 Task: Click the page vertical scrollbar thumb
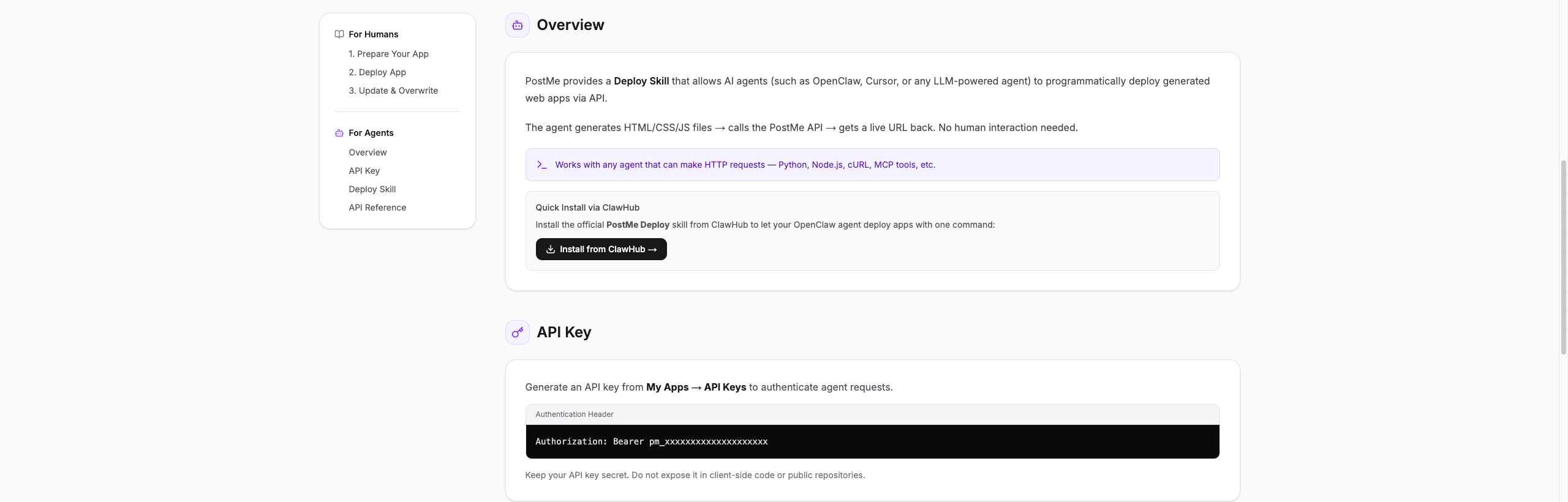[x=1563, y=257]
